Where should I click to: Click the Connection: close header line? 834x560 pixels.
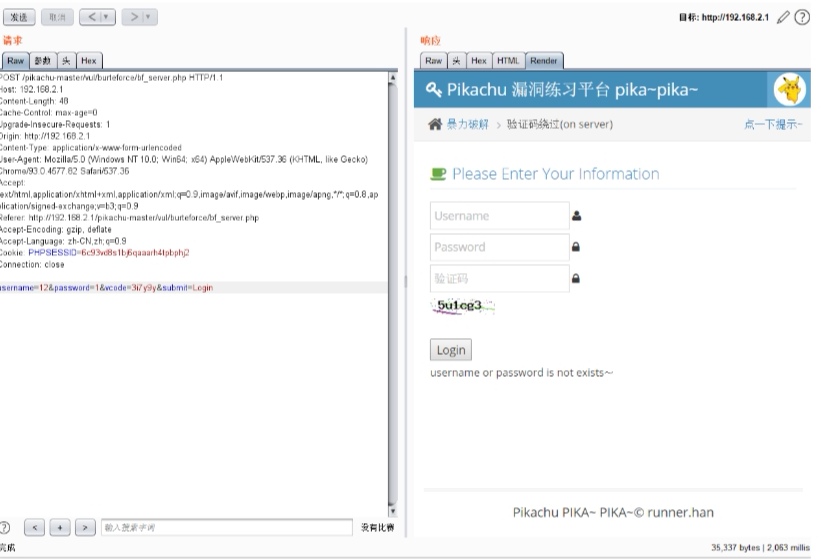point(32,264)
